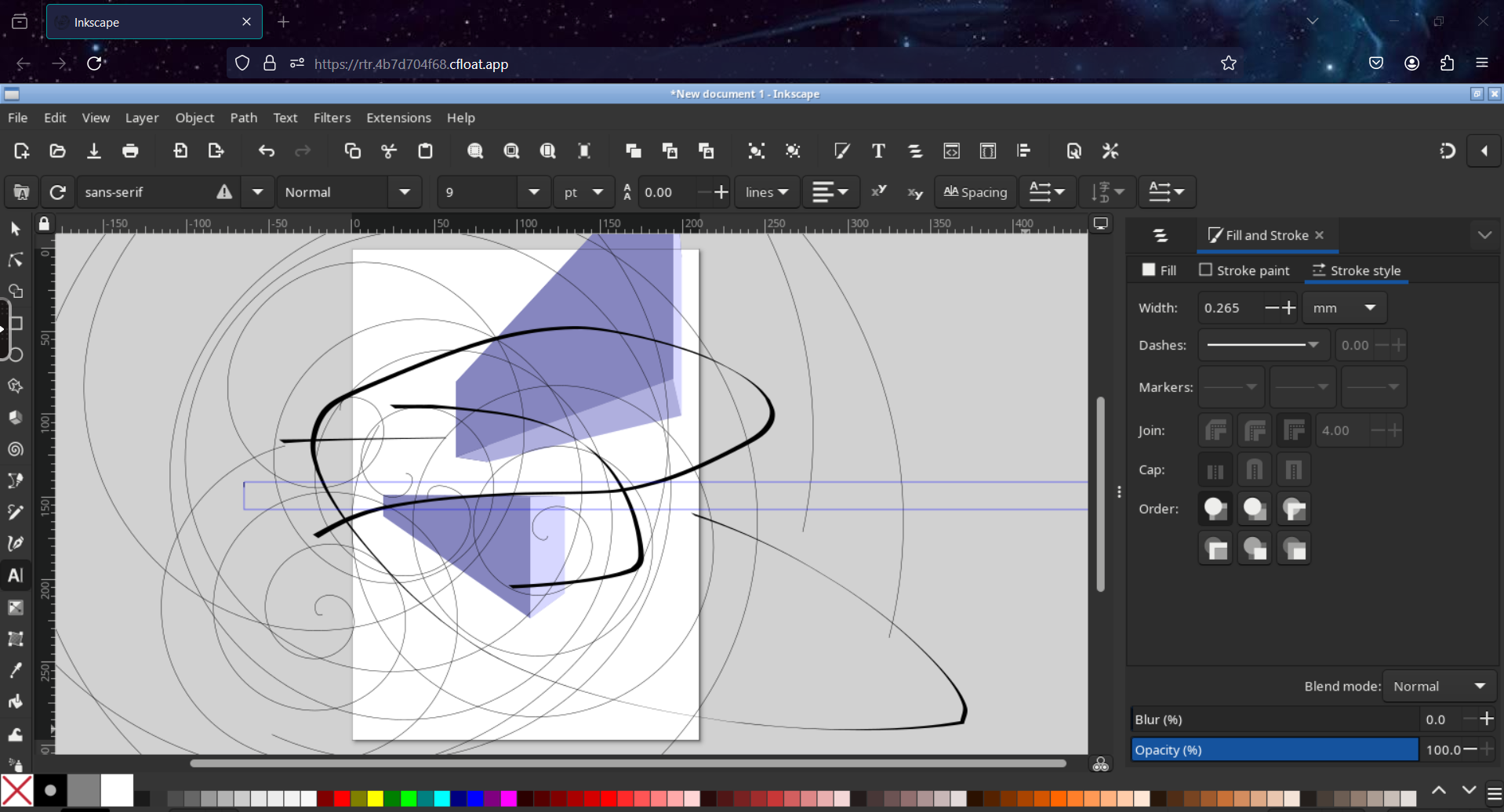
Task: Pick the Calligraphy pen tool
Action: coord(16,543)
